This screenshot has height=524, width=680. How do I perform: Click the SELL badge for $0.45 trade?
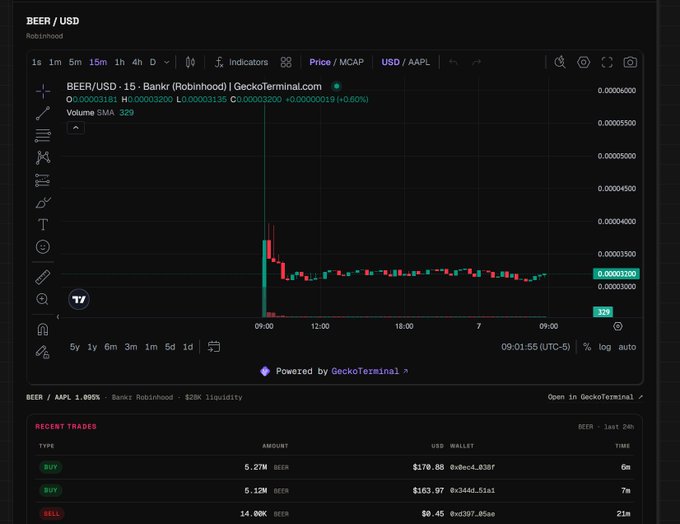coord(52,514)
